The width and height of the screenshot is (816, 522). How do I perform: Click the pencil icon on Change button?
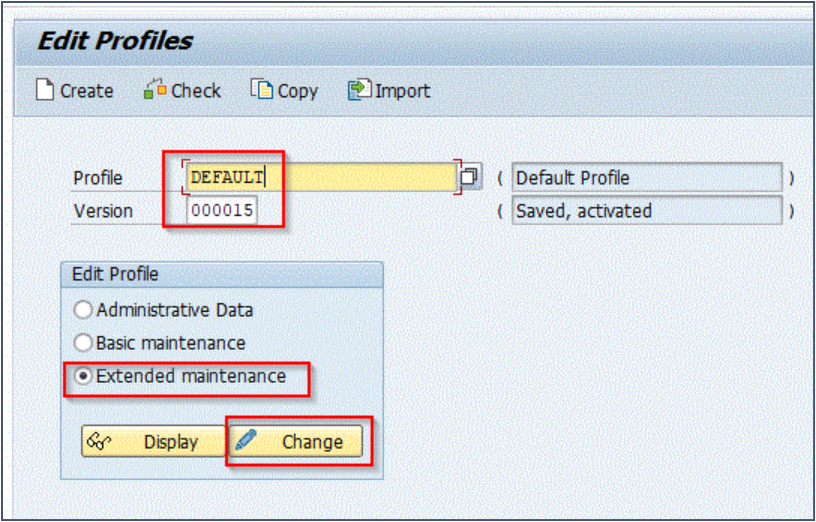pos(246,440)
